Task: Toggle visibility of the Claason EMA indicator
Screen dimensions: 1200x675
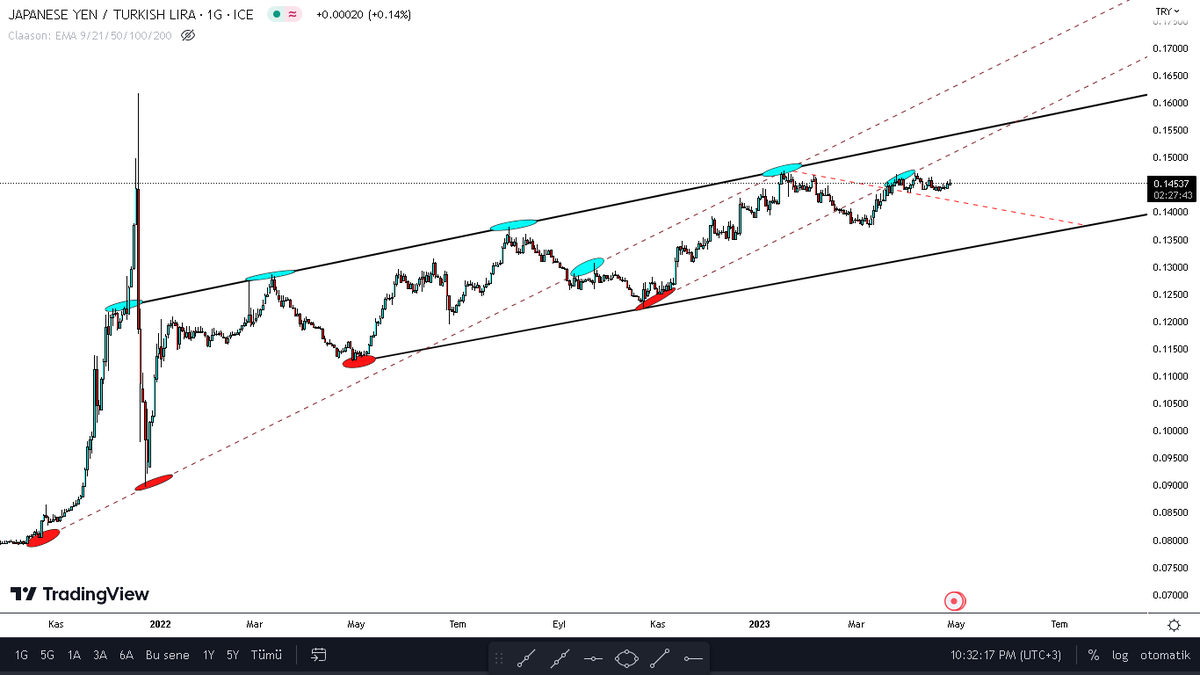Action: click(188, 35)
